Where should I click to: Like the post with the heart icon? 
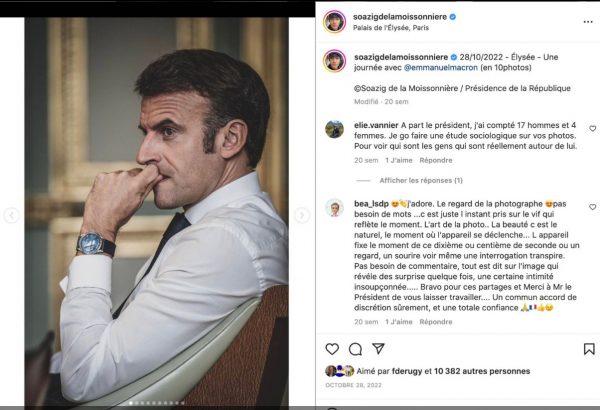pyautogui.click(x=332, y=349)
